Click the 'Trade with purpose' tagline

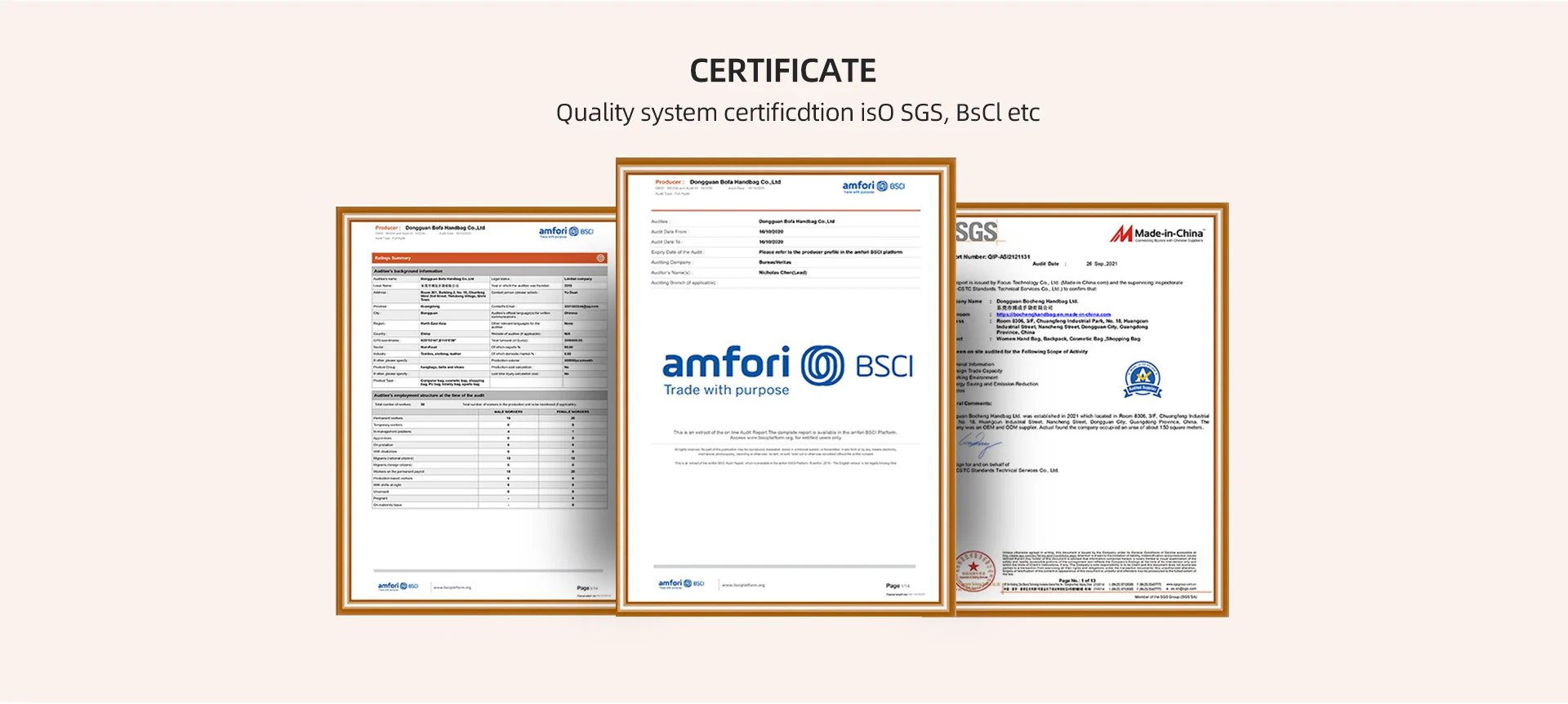(x=726, y=390)
